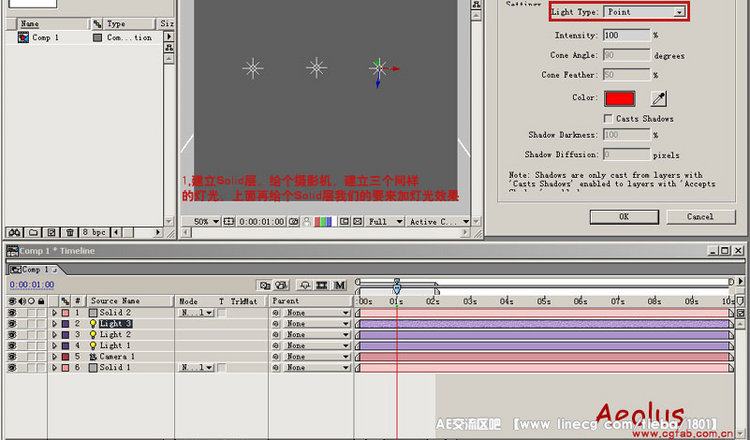Click the Light 3 layer bar in timeline
750x440 pixels.
(545, 324)
